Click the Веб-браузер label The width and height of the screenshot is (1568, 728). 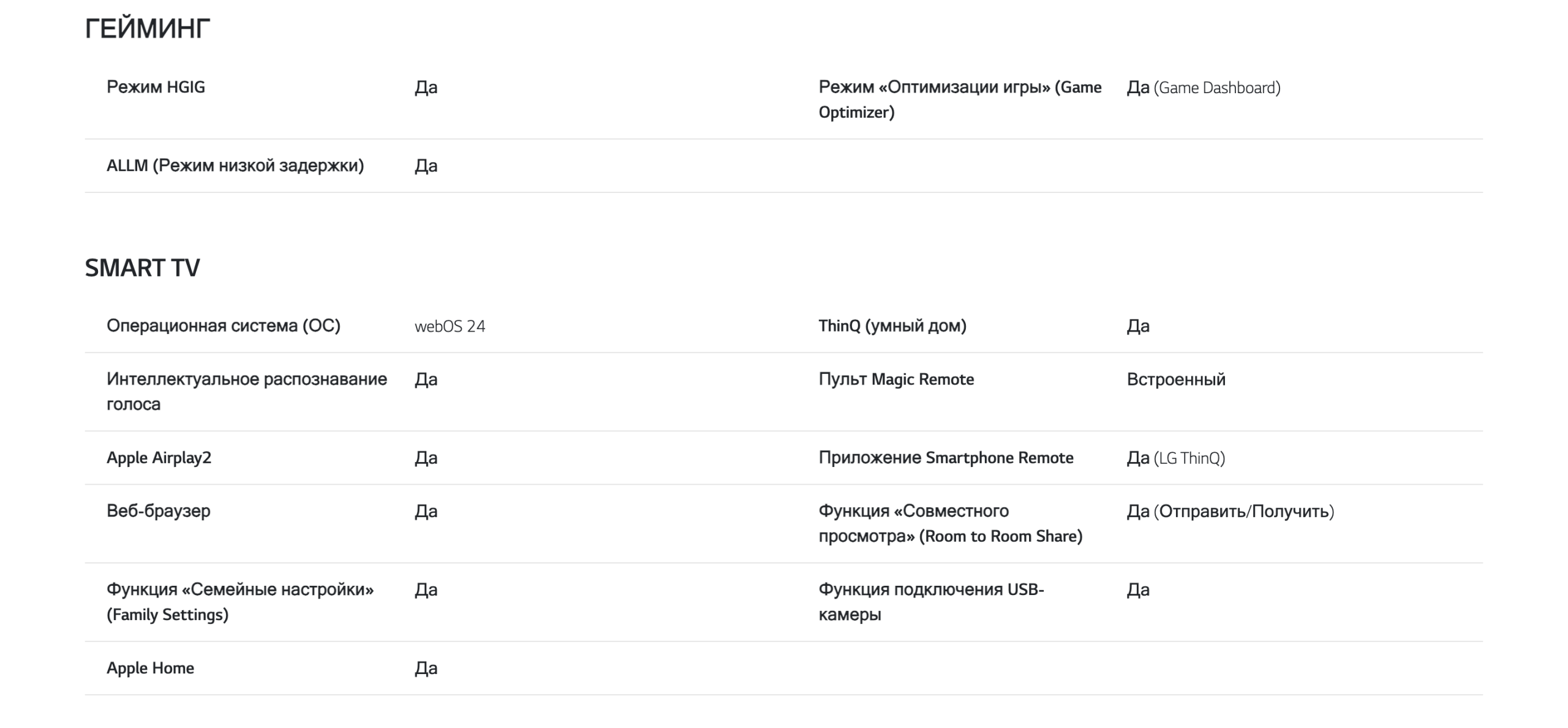click(158, 510)
